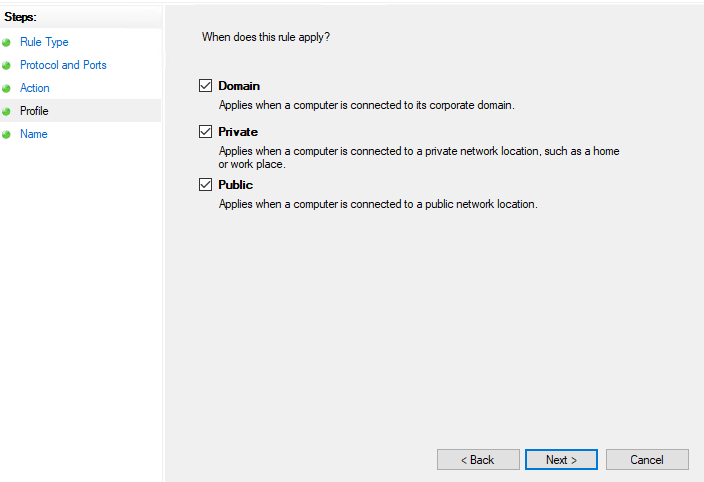704x482 pixels.
Task: Open the Name step link
Action: [x=34, y=134]
